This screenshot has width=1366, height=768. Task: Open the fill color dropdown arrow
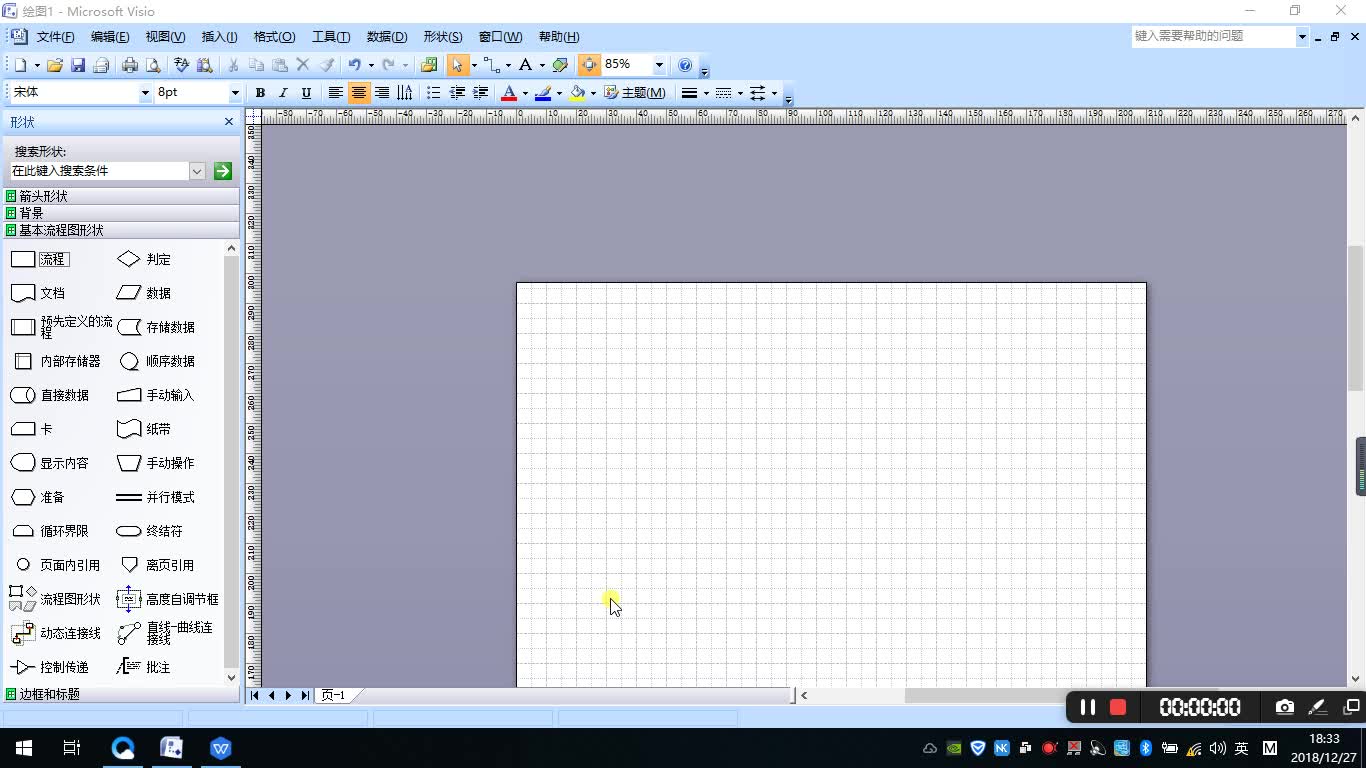pos(593,92)
